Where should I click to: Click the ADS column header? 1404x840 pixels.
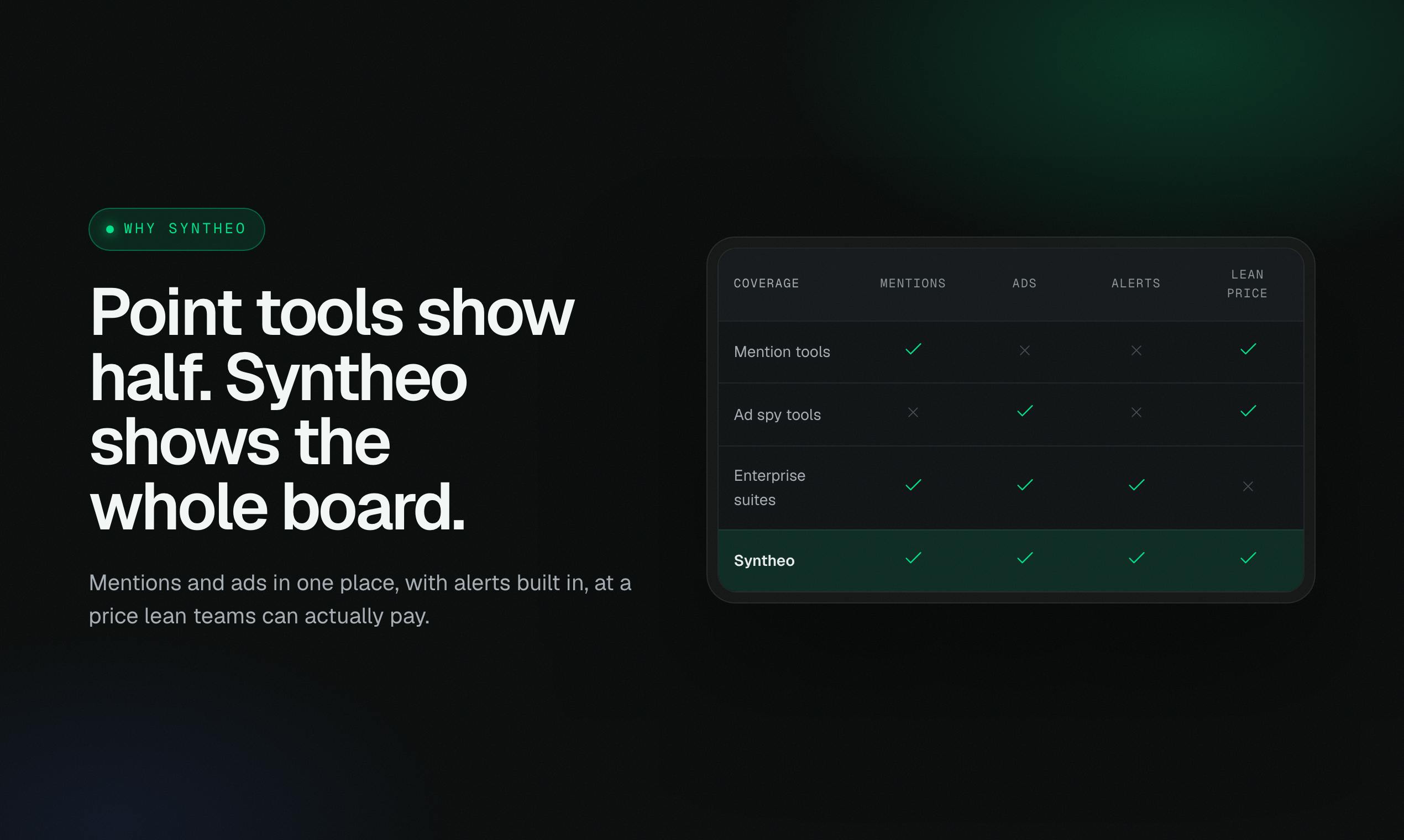(1024, 283)
